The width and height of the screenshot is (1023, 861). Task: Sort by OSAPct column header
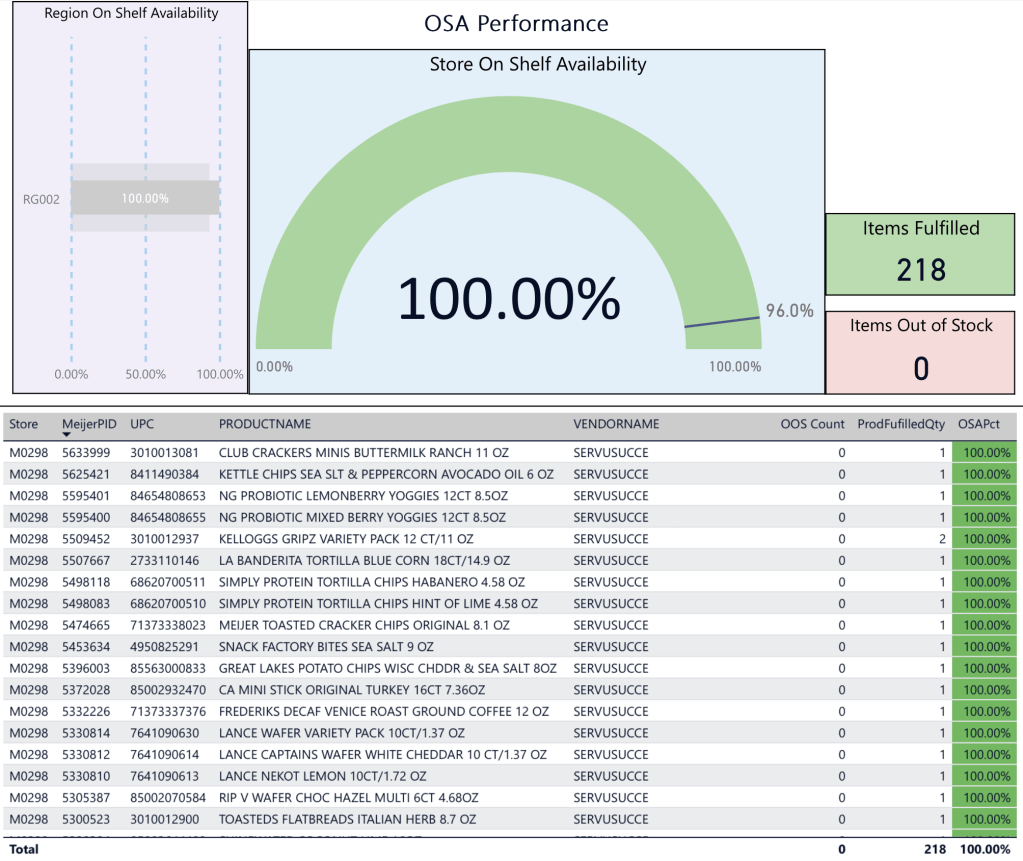click(978, 424)
